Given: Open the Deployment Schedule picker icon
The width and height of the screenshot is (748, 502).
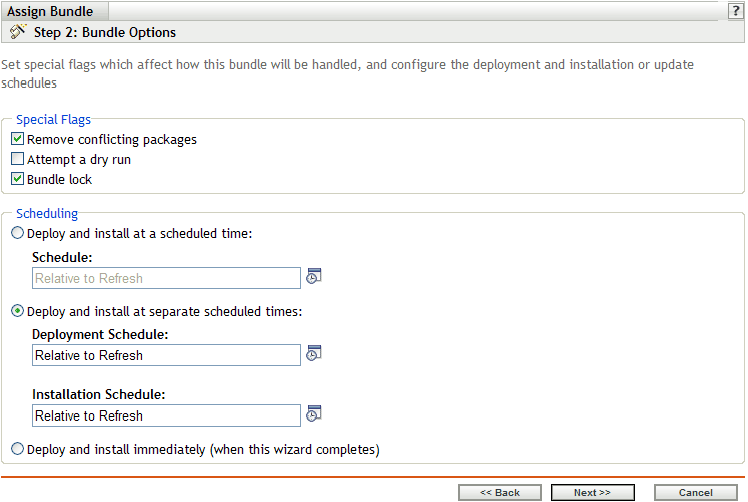Looking at the screenshot, I should (x=314, y=354).
